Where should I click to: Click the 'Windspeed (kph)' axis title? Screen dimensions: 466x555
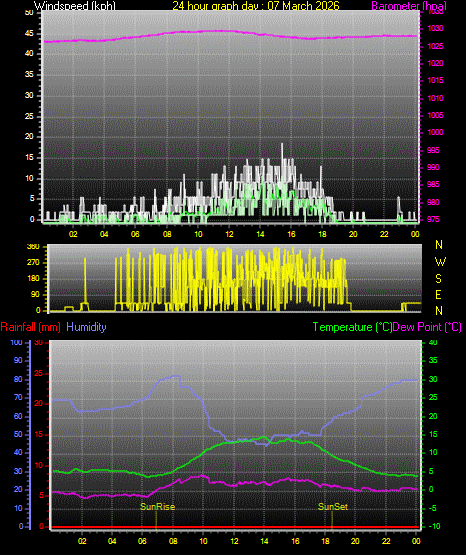click(x=74, y=6)
